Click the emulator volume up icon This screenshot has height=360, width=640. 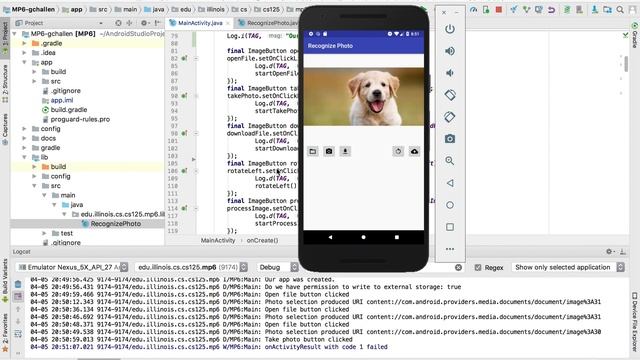[450, 51]
